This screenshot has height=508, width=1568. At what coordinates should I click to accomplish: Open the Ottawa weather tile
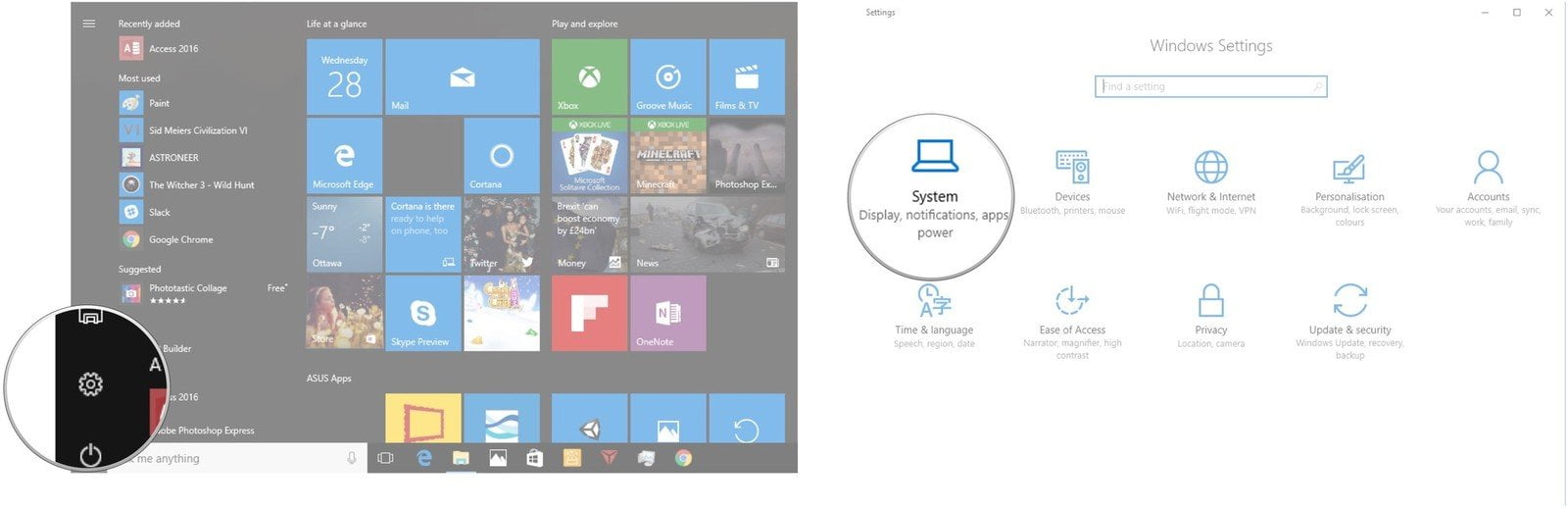[344, 234]
